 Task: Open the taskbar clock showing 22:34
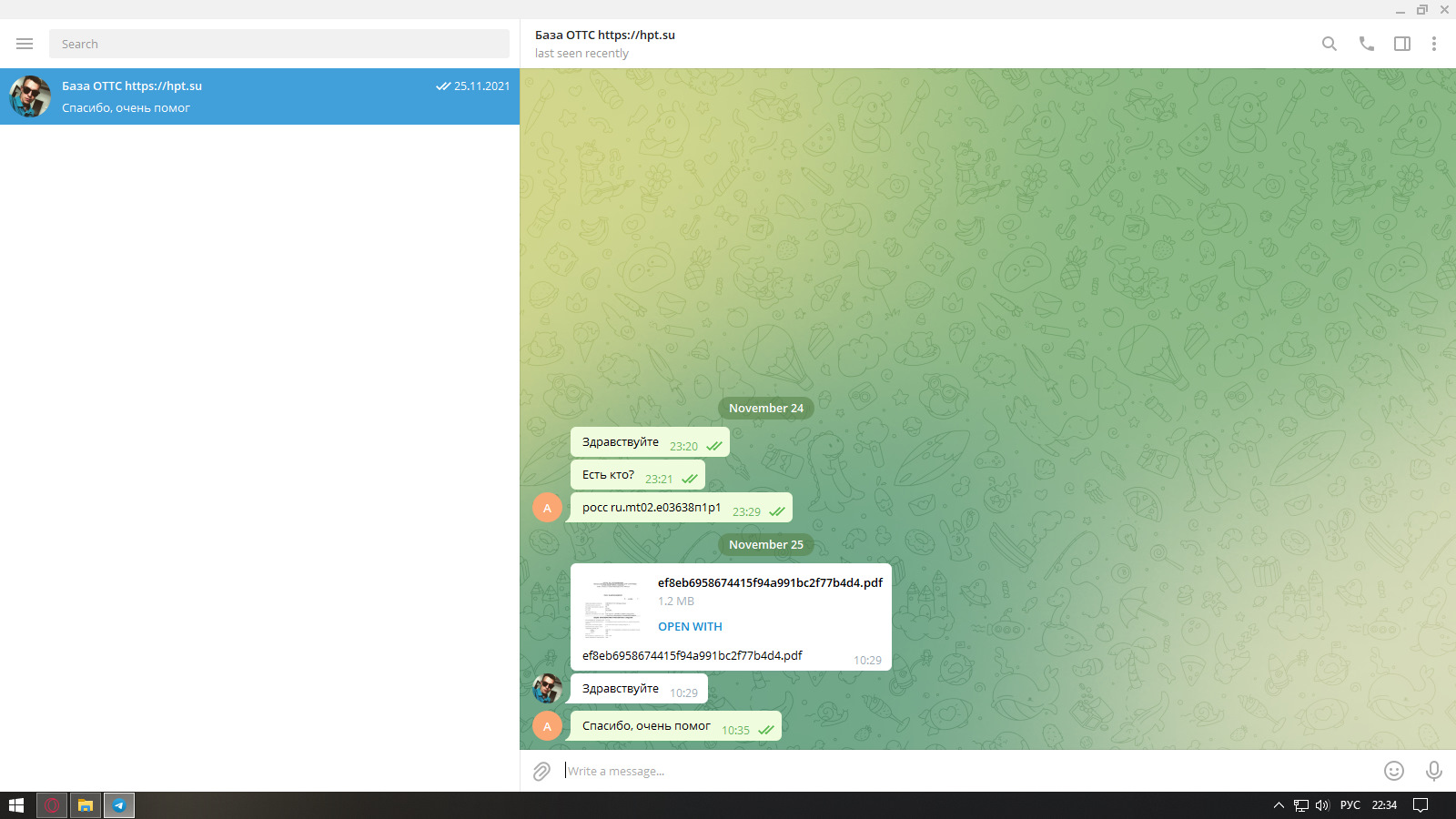pyautogui.click(x=1384, y=805)
